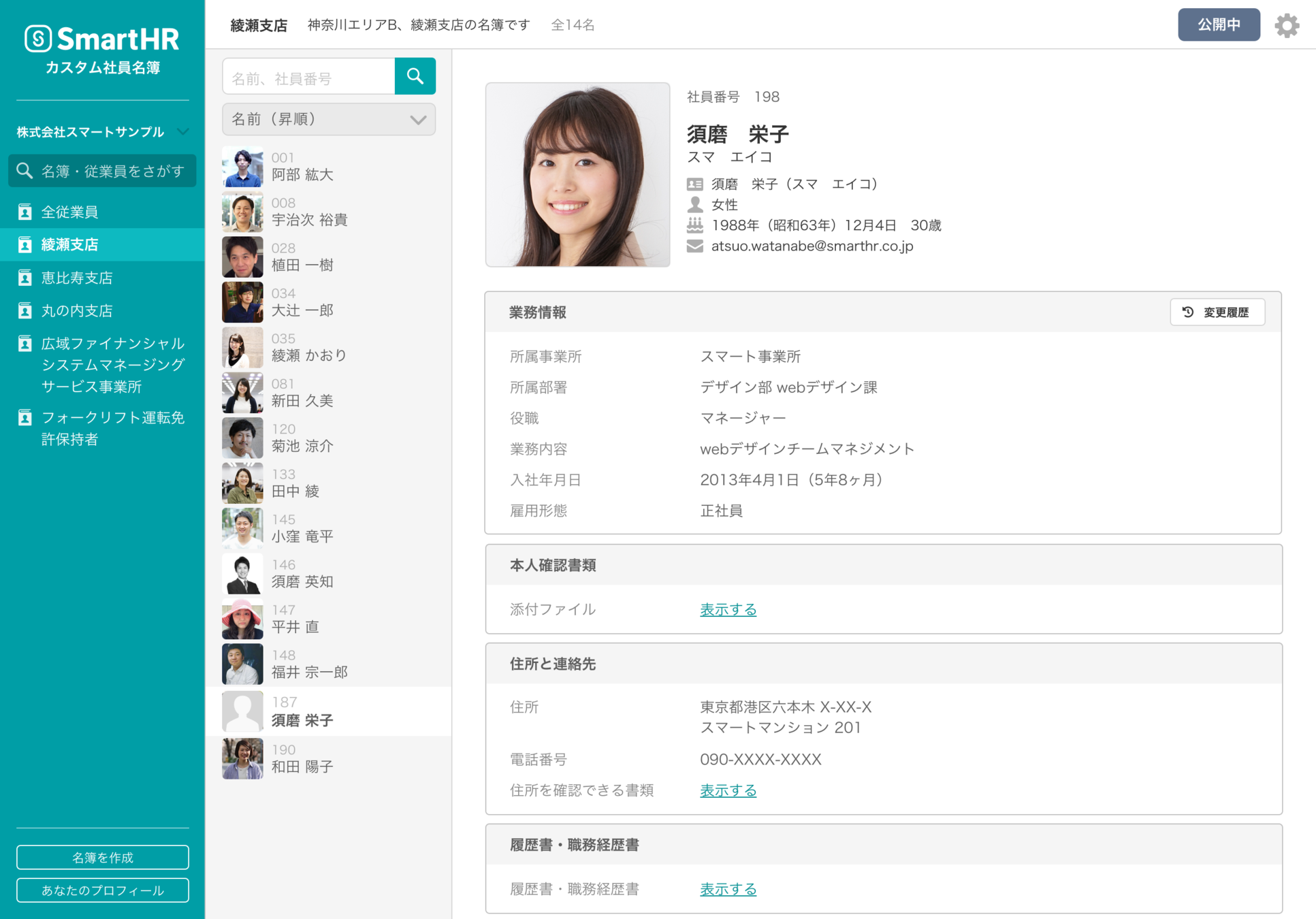This screenshot has height=919, width=1316.
Task: Click the envelope icon beside the email address
Action: [694, 246]
